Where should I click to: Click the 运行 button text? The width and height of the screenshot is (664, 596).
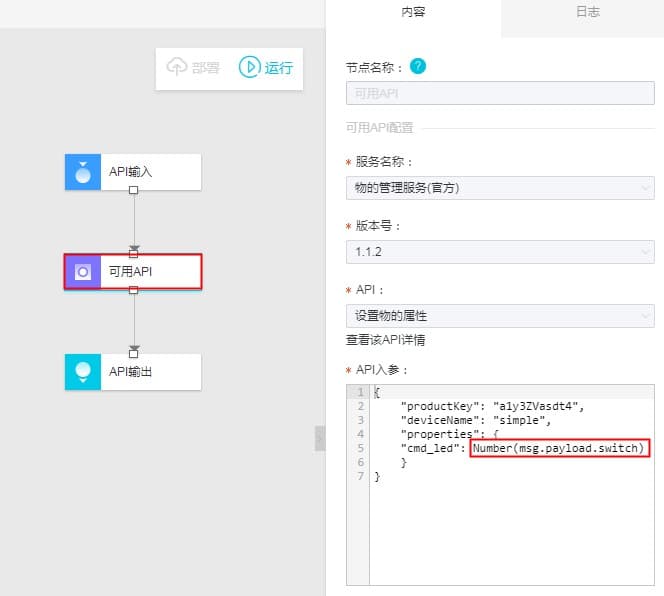click(279, 67)
